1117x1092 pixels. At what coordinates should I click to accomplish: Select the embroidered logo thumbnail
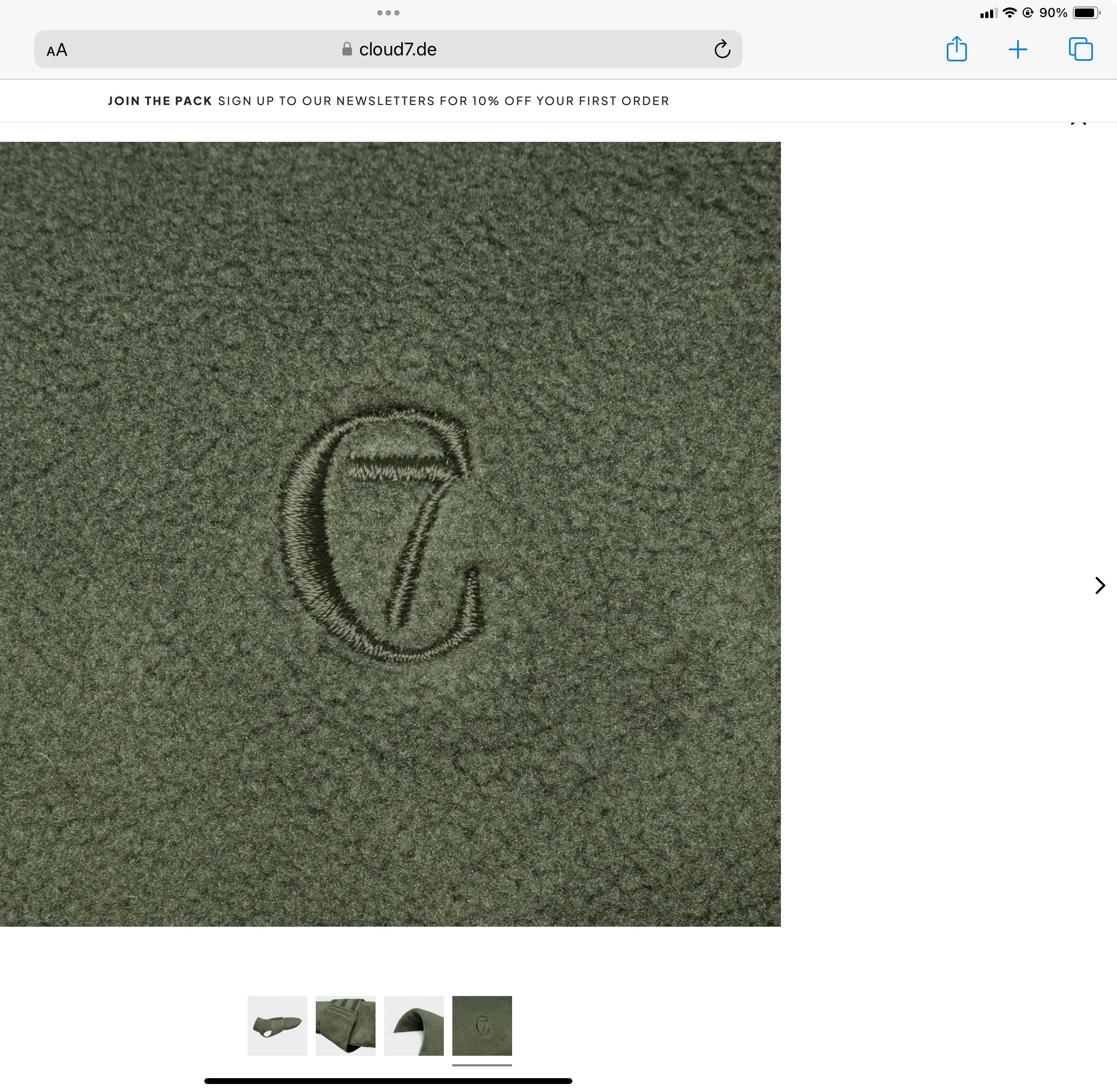pyautogui.click(x=482, y=1025)
